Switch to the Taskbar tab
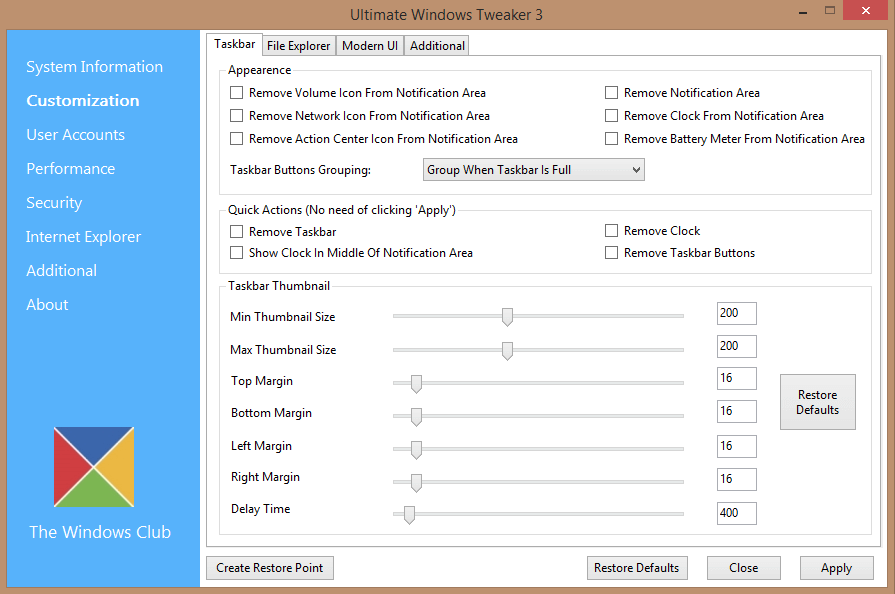 click(235, 44)
